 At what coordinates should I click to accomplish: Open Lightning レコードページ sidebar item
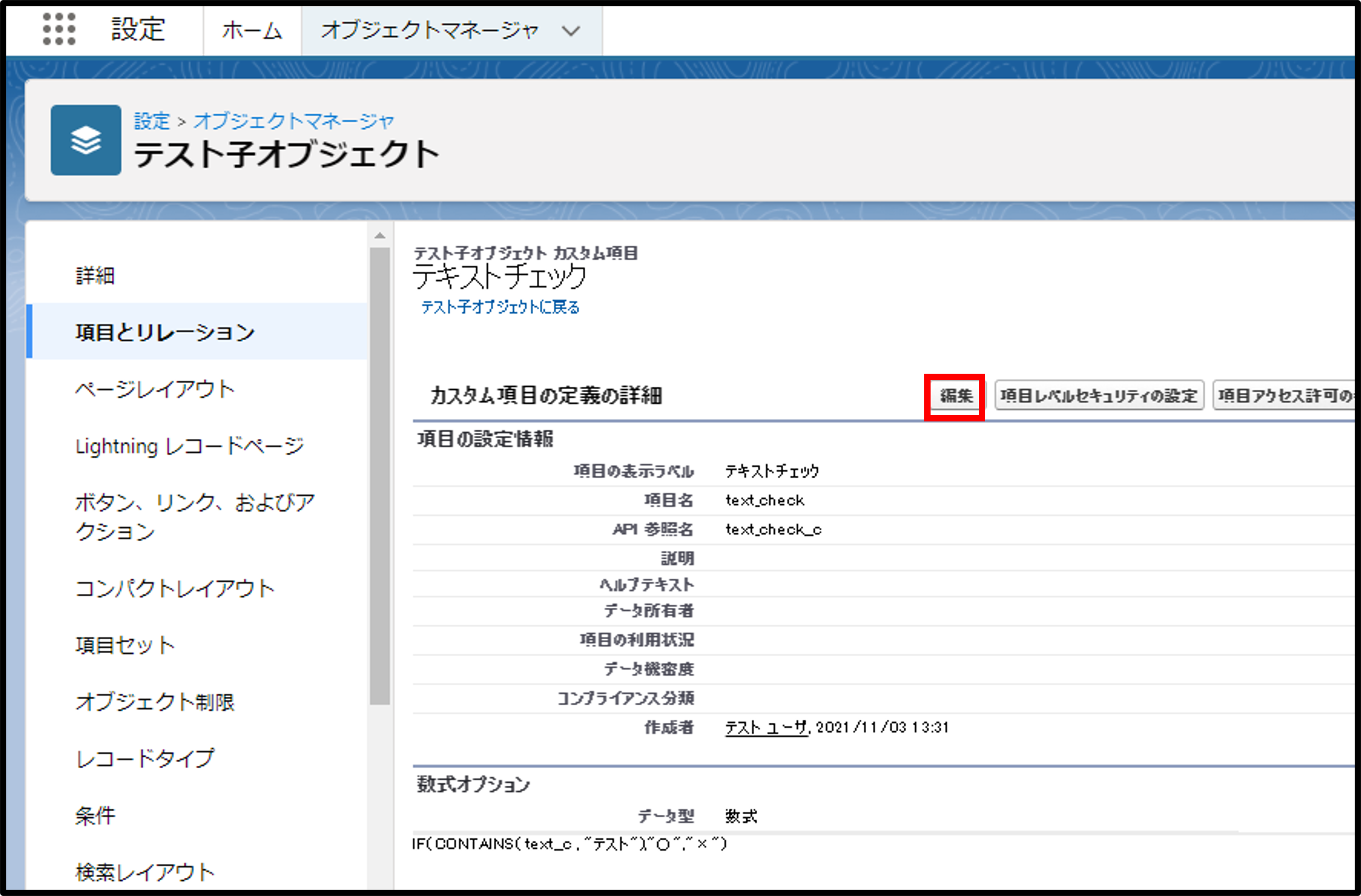click(x=190, y=446)
